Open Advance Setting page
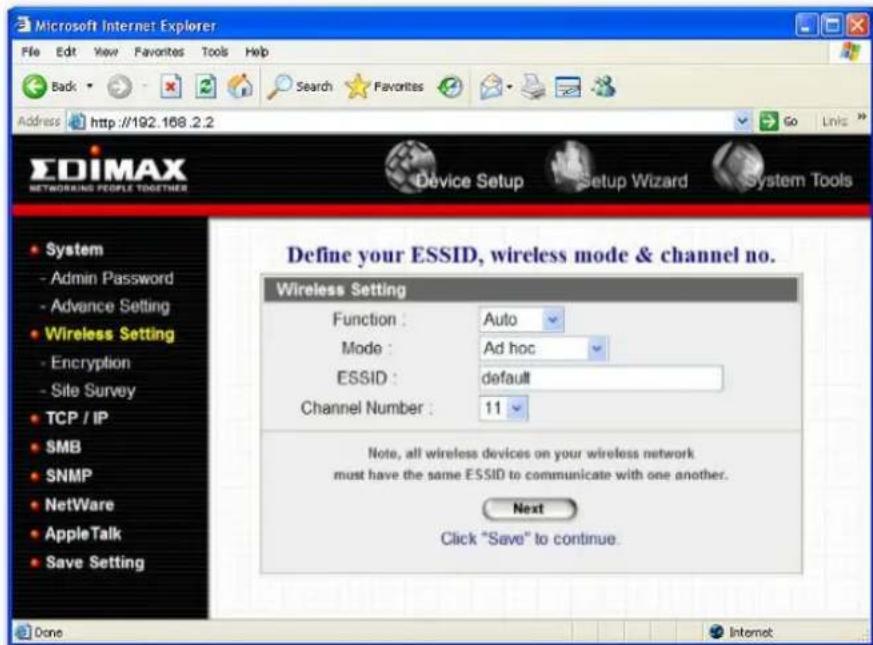This screenshot has width=873, height=645. coord(110,306)
